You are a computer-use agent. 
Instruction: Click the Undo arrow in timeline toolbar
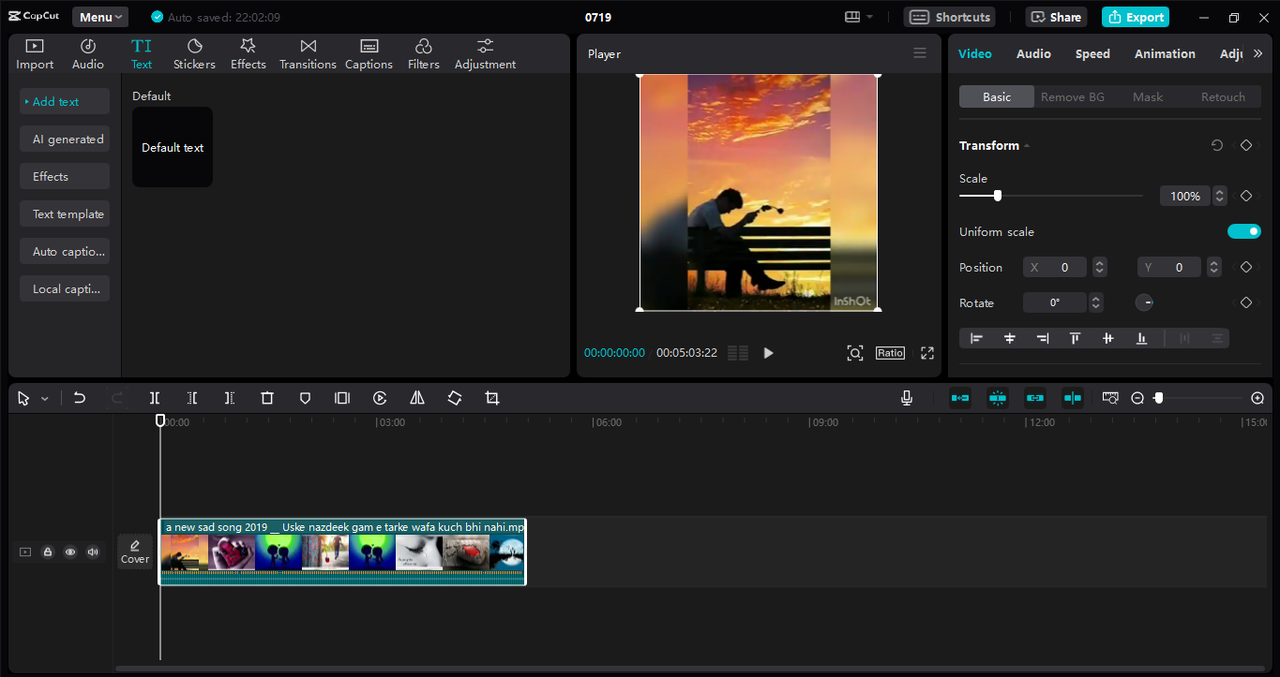tap(80, 398)
